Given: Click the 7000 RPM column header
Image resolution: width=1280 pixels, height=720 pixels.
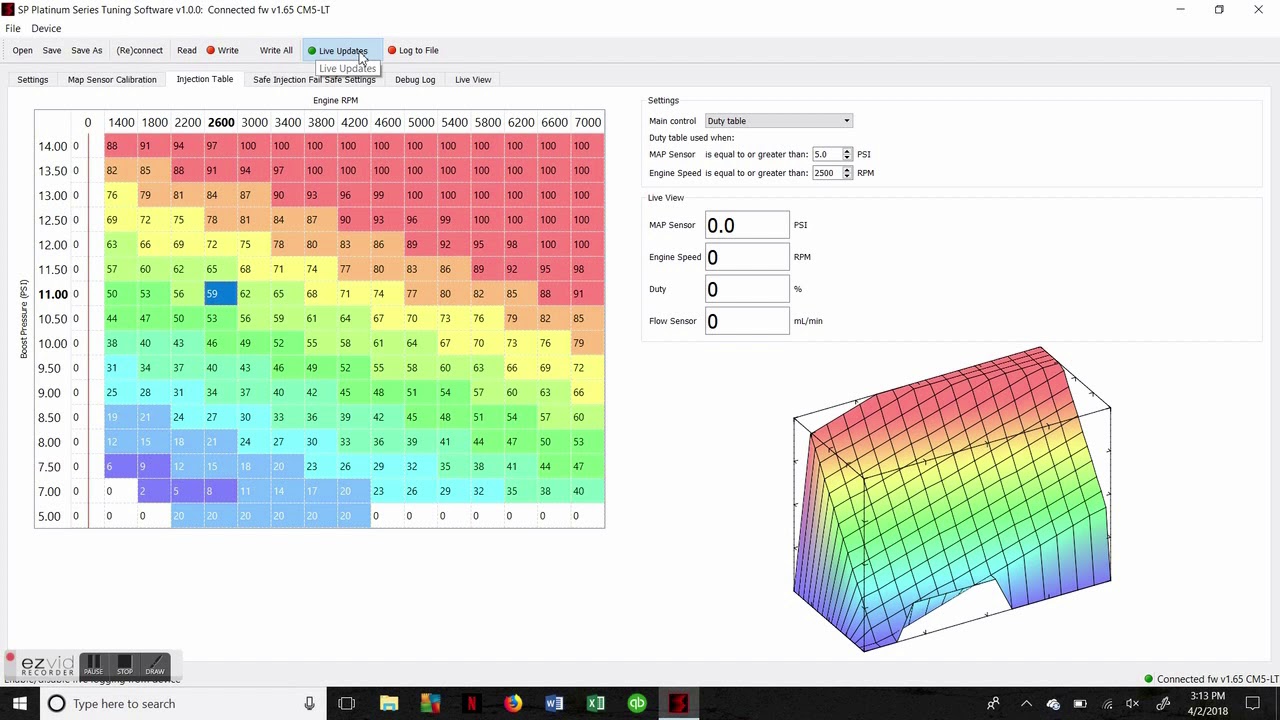Looking at the screenshot, I should pyautogui.click(x=588, y=122).
